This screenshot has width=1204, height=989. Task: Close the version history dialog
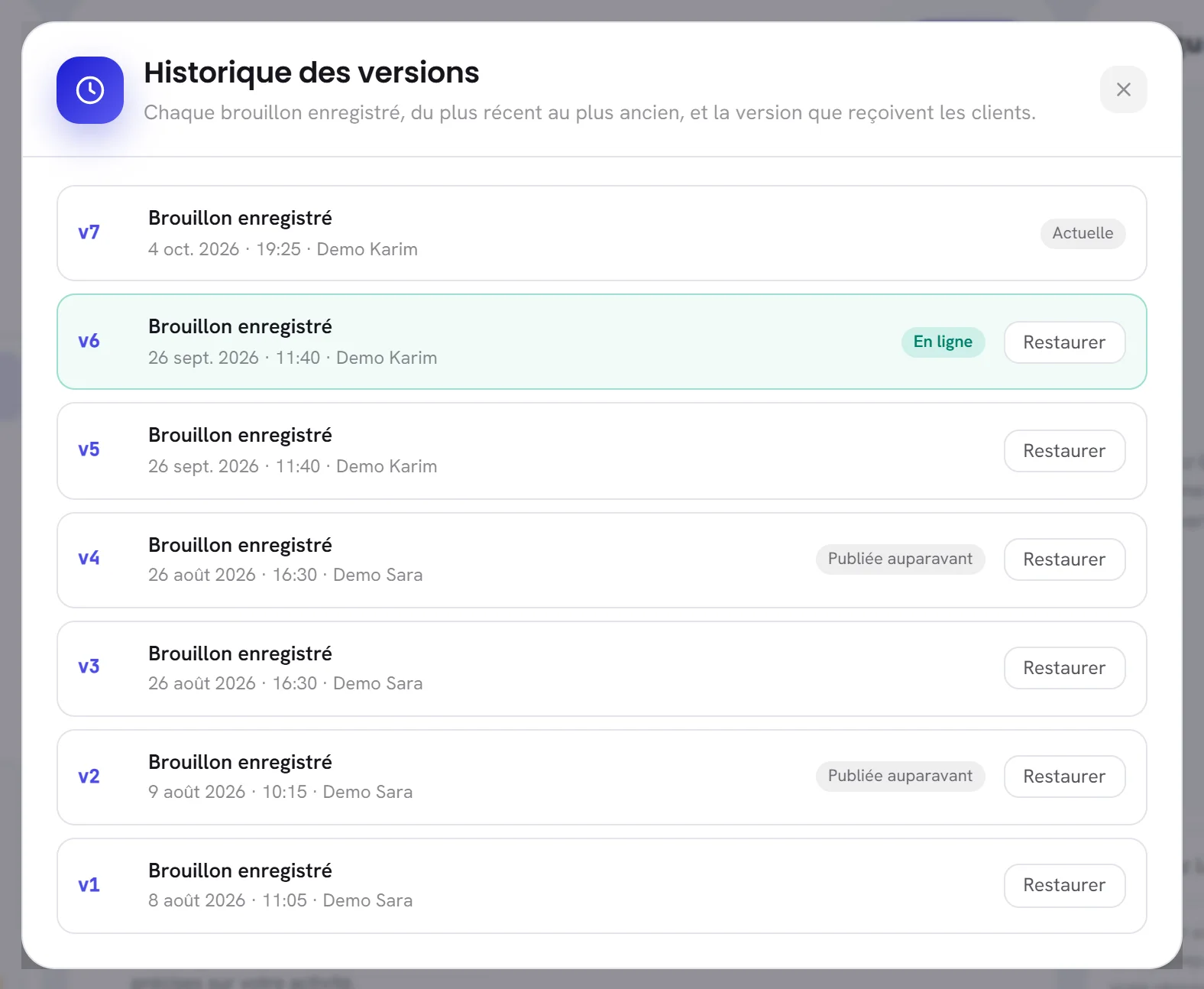tap(1123, 89)
